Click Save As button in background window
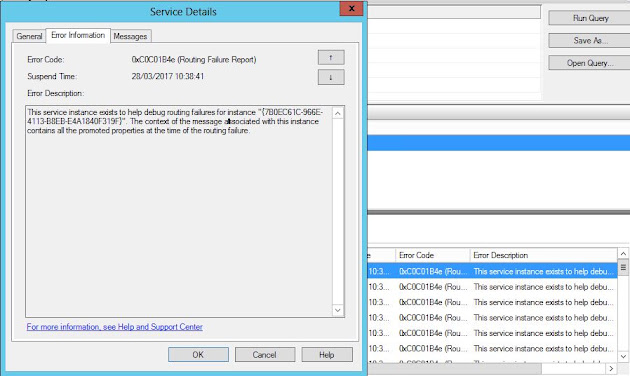The height and width of the screenshot is (376, 630). click(x=590, y=41)
